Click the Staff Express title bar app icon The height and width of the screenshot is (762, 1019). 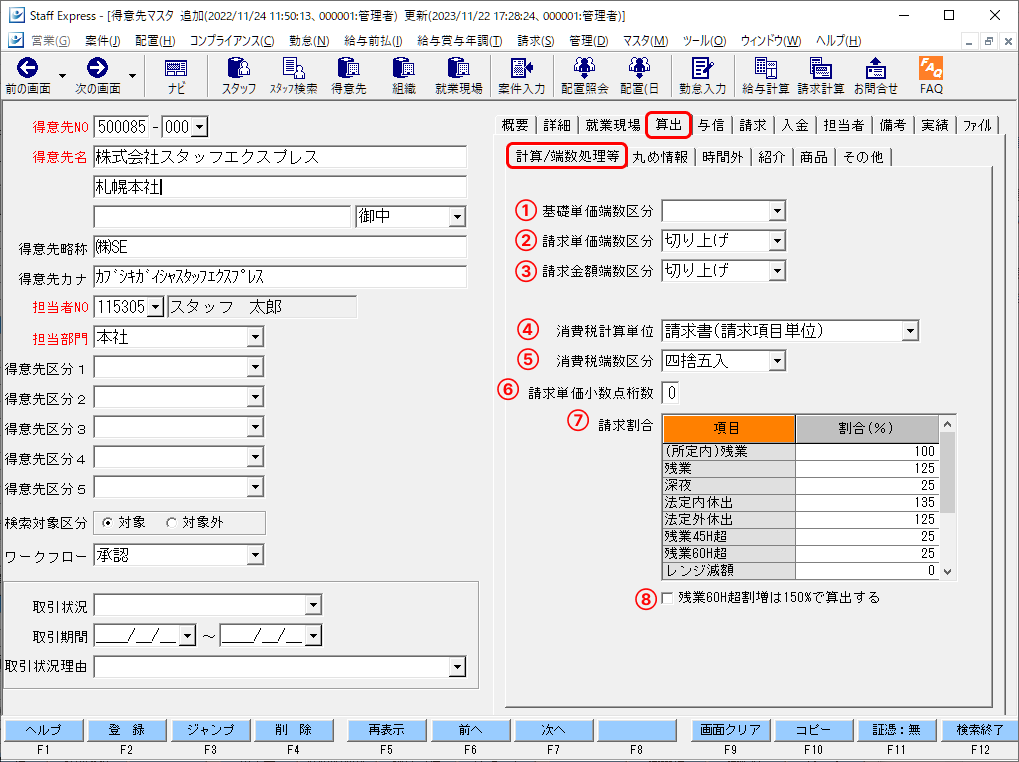point(16,15)
